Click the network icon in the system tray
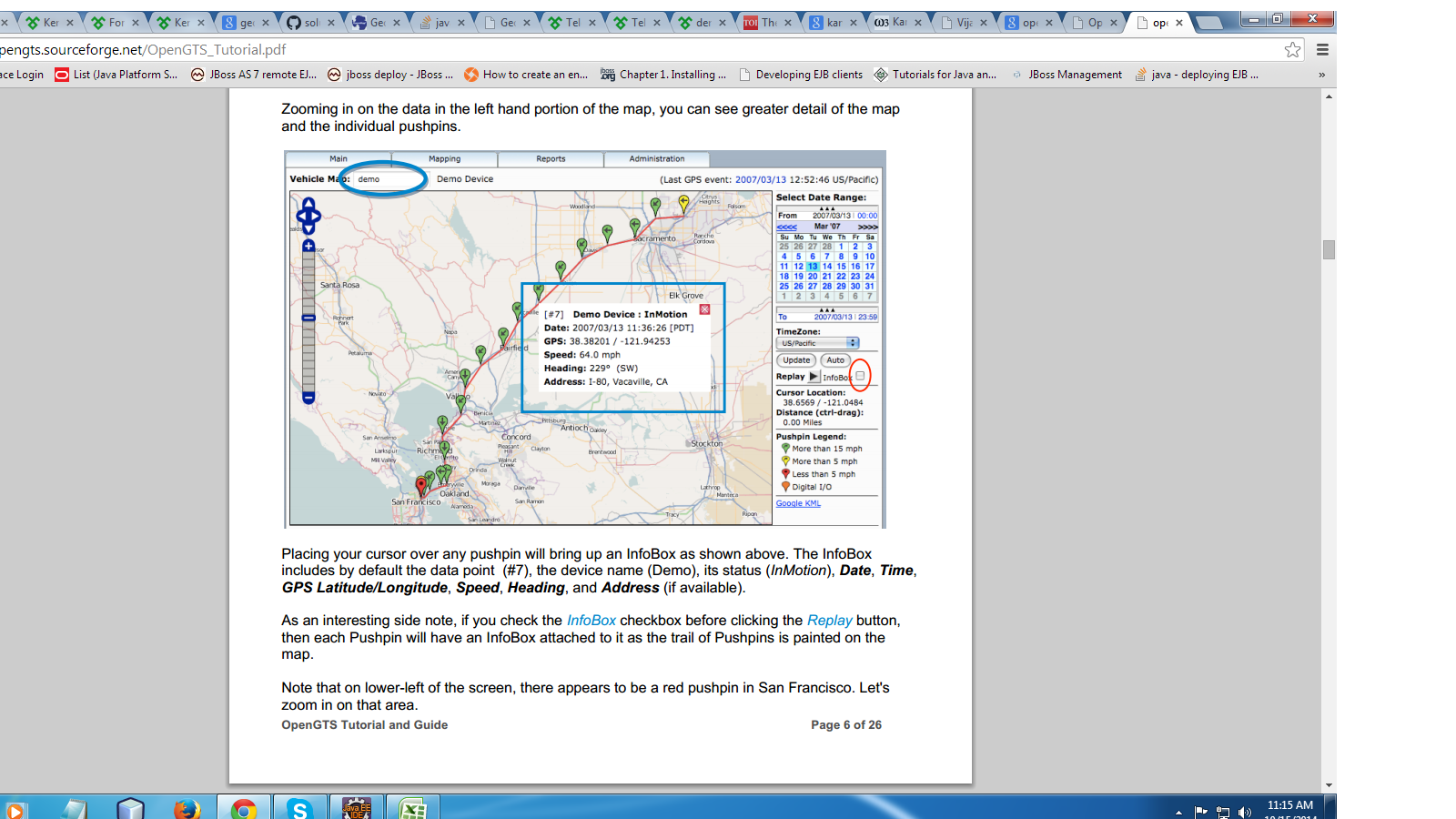 (x=1223, y=812)
